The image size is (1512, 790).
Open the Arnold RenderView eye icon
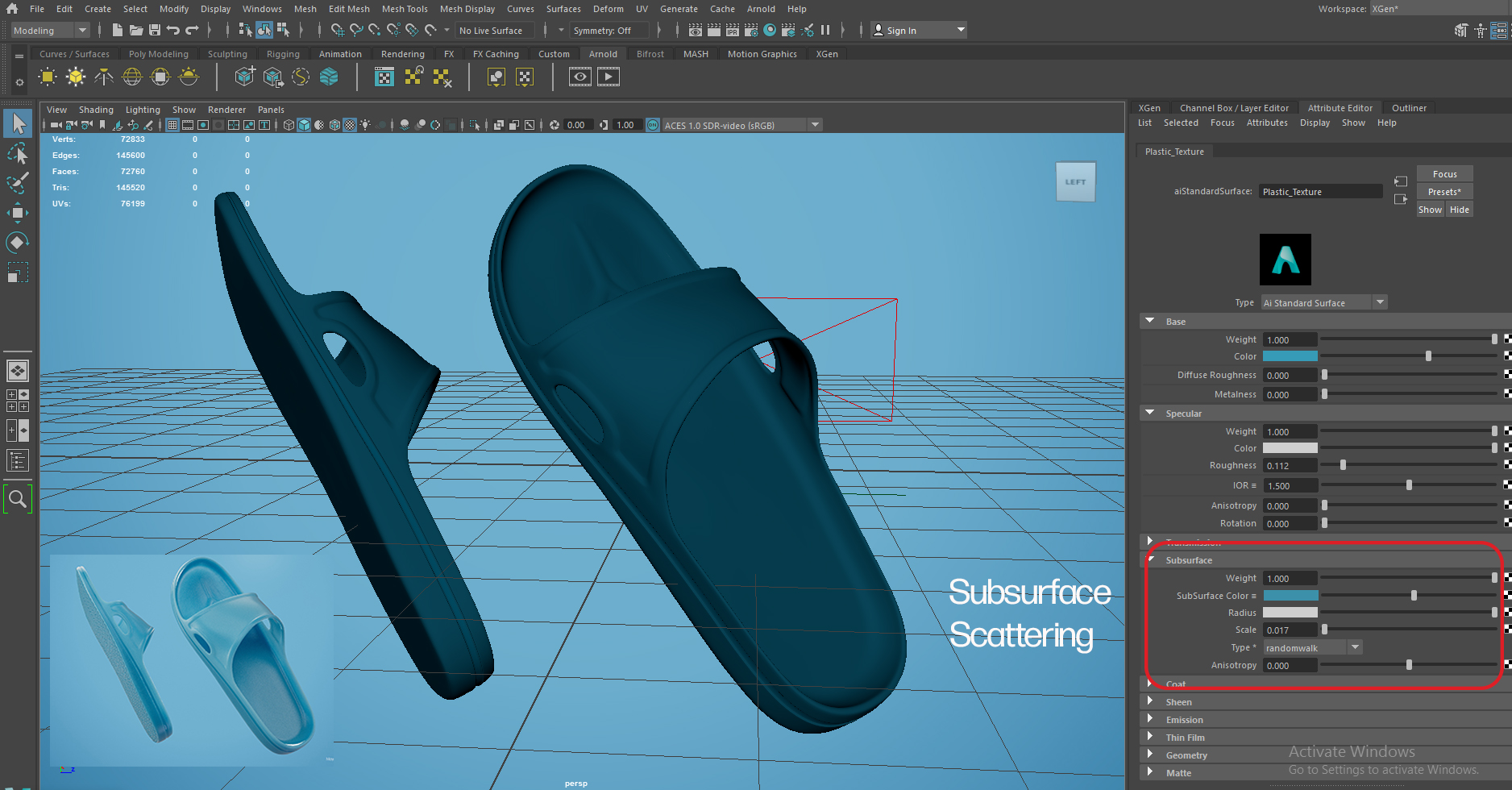[579, 77]
